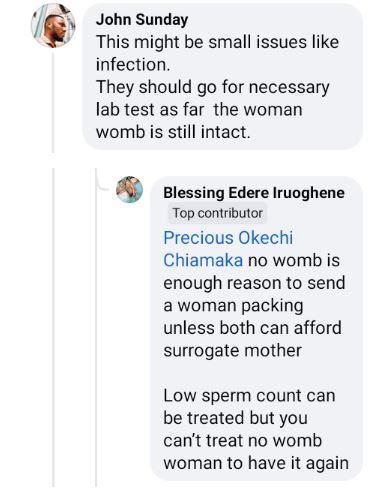Click the "surrogate mother" text in reply
Image resolution: width=387 pixels, height=497 pixels.
click(232, 351)
